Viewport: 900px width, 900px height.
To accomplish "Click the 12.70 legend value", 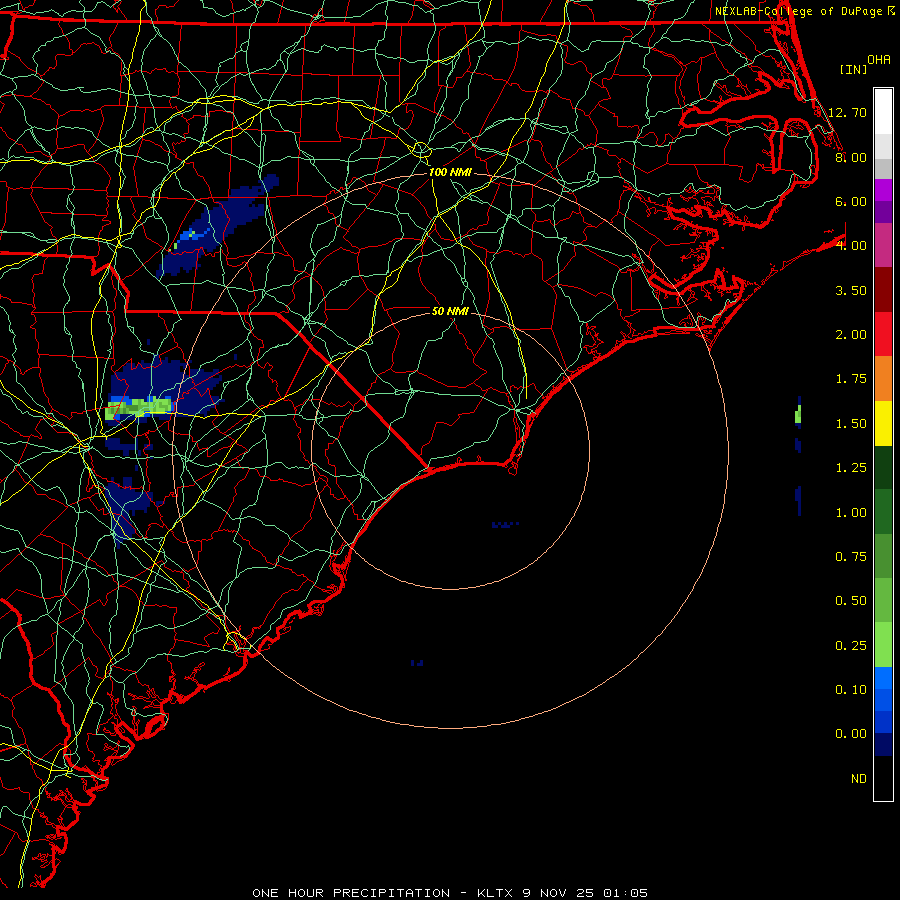I will click(847, 112).
